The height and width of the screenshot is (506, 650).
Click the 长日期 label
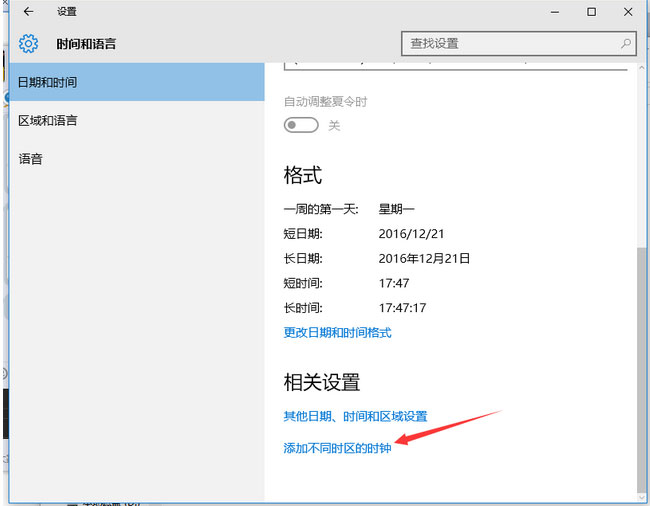[303, 259]
